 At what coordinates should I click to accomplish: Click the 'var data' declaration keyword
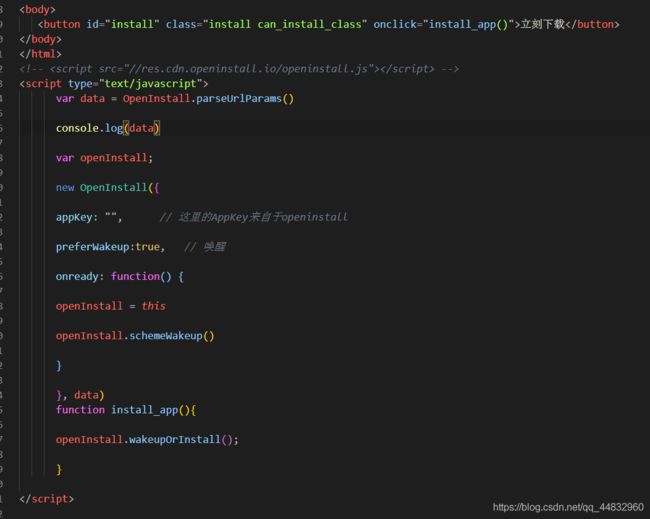(x=65, y=99)
